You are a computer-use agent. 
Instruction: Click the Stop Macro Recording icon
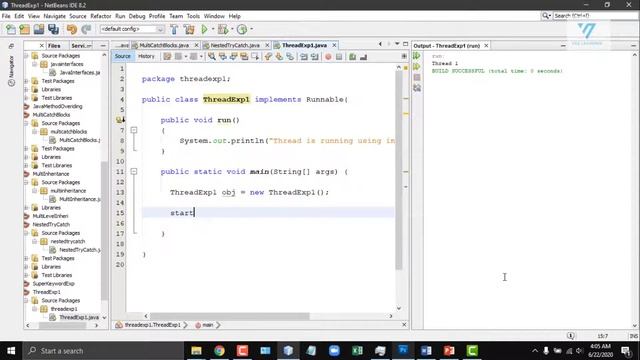tap(339, 57)
